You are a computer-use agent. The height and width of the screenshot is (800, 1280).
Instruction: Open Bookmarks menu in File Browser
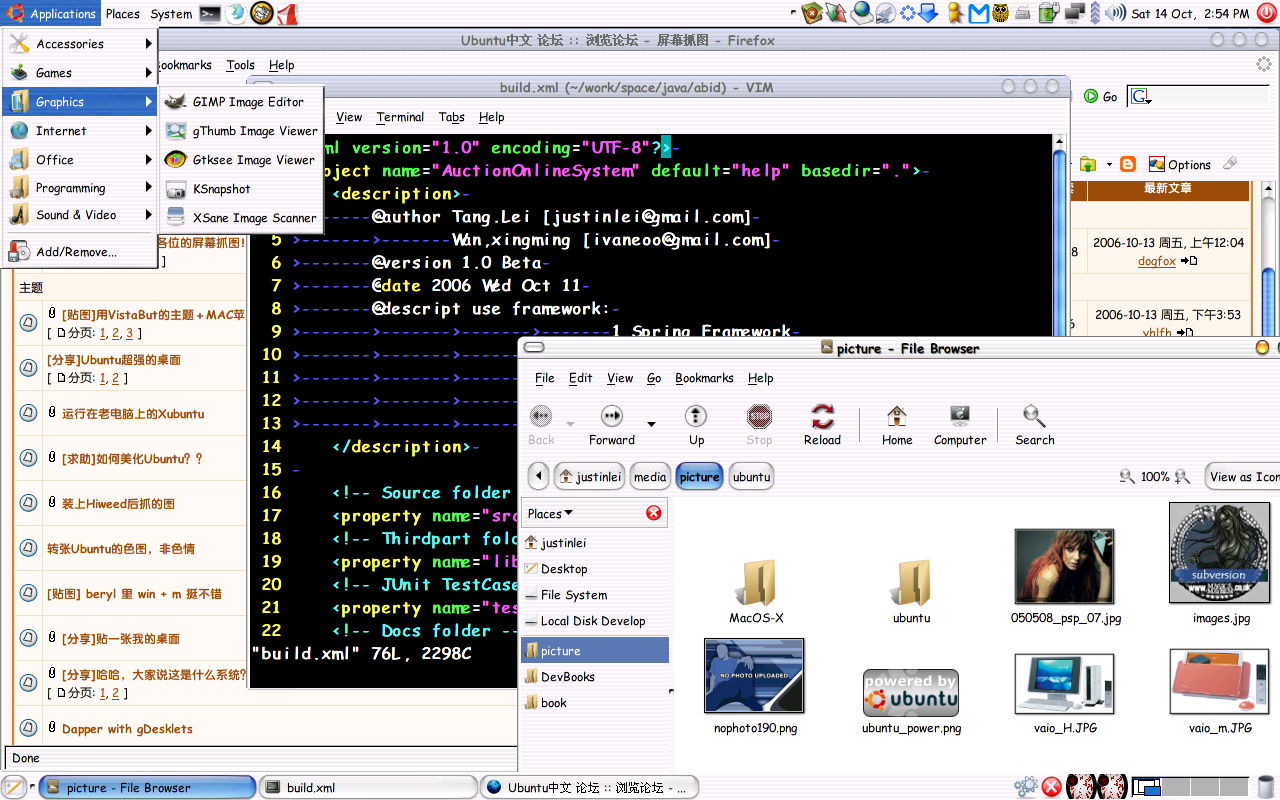pos(704,378)
